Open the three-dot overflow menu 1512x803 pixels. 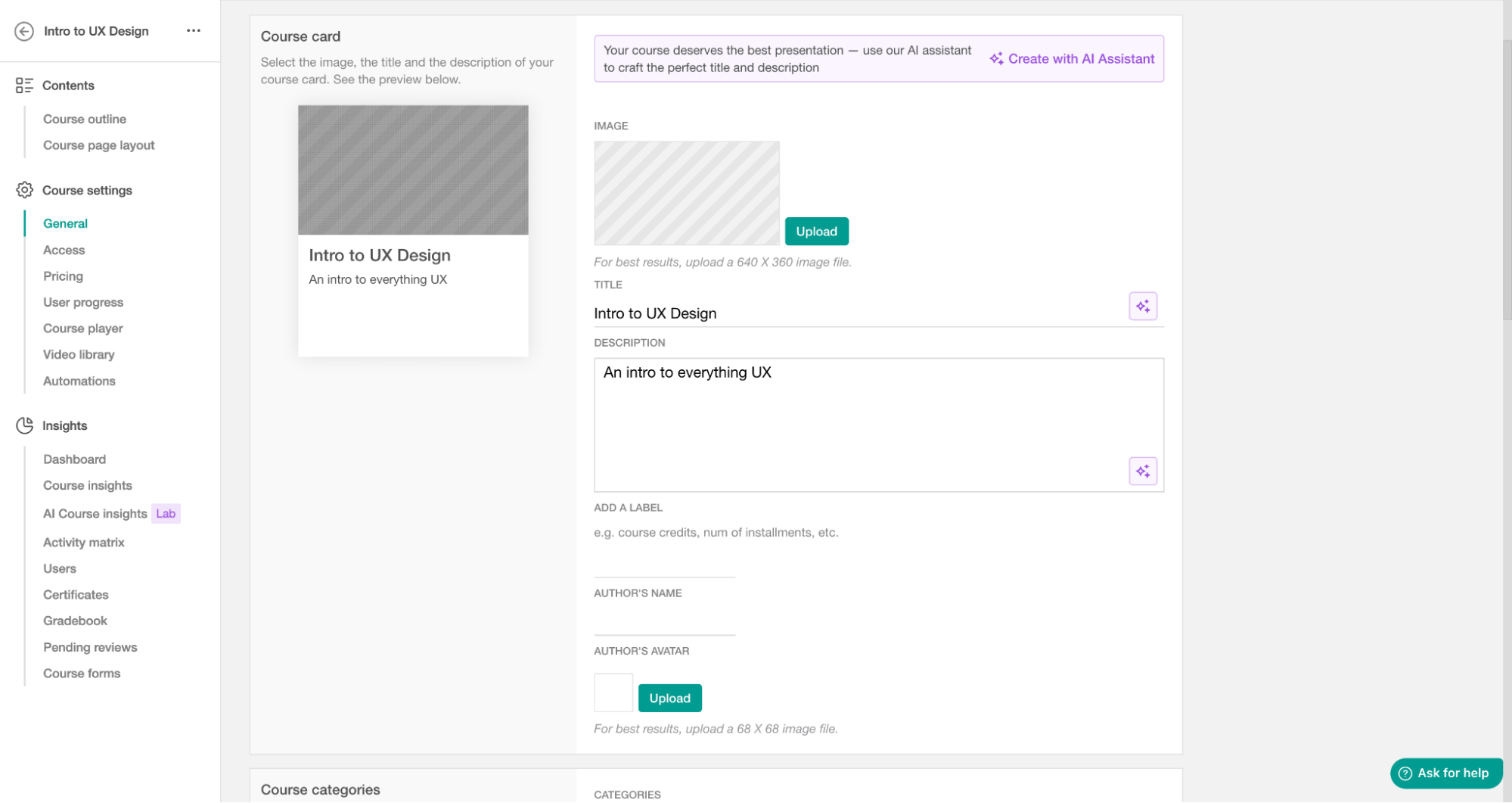pos(194,30)
